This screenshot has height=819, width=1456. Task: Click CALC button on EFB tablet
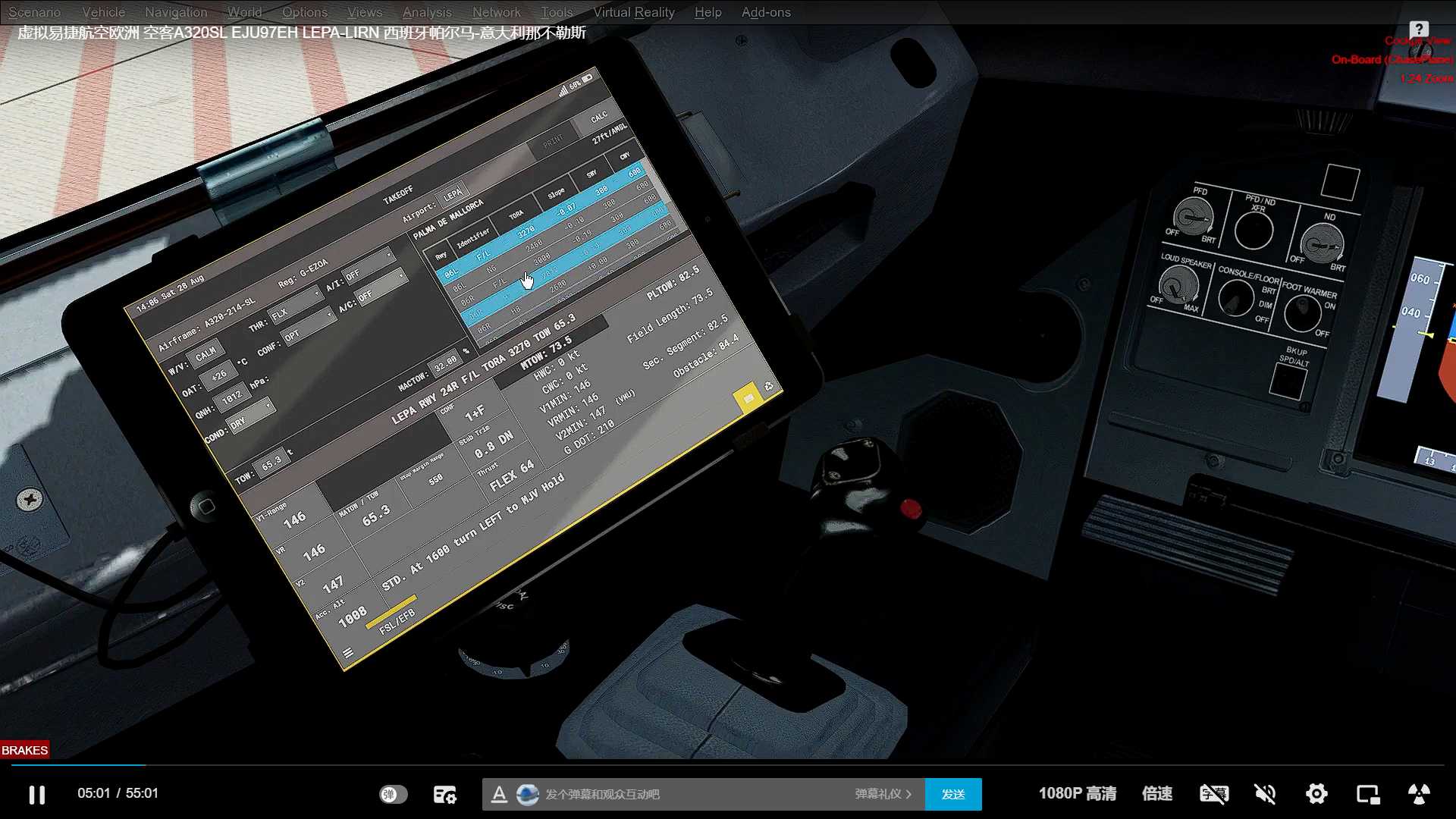599,117
